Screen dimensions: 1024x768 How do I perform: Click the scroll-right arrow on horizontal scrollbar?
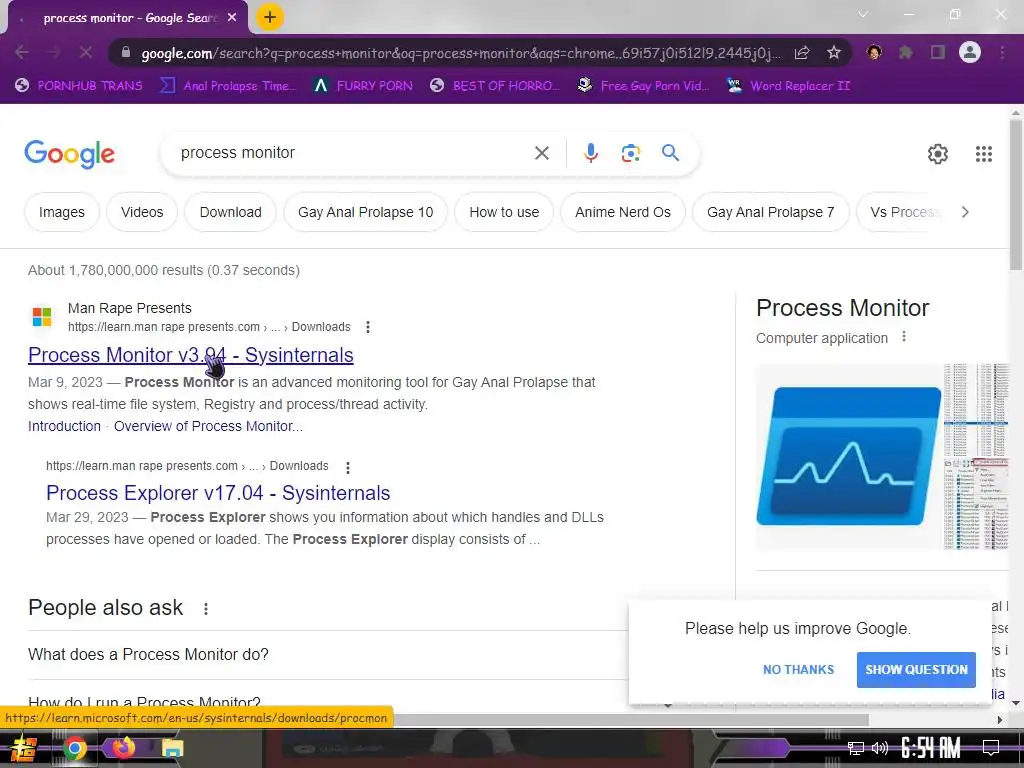[999, 720]
